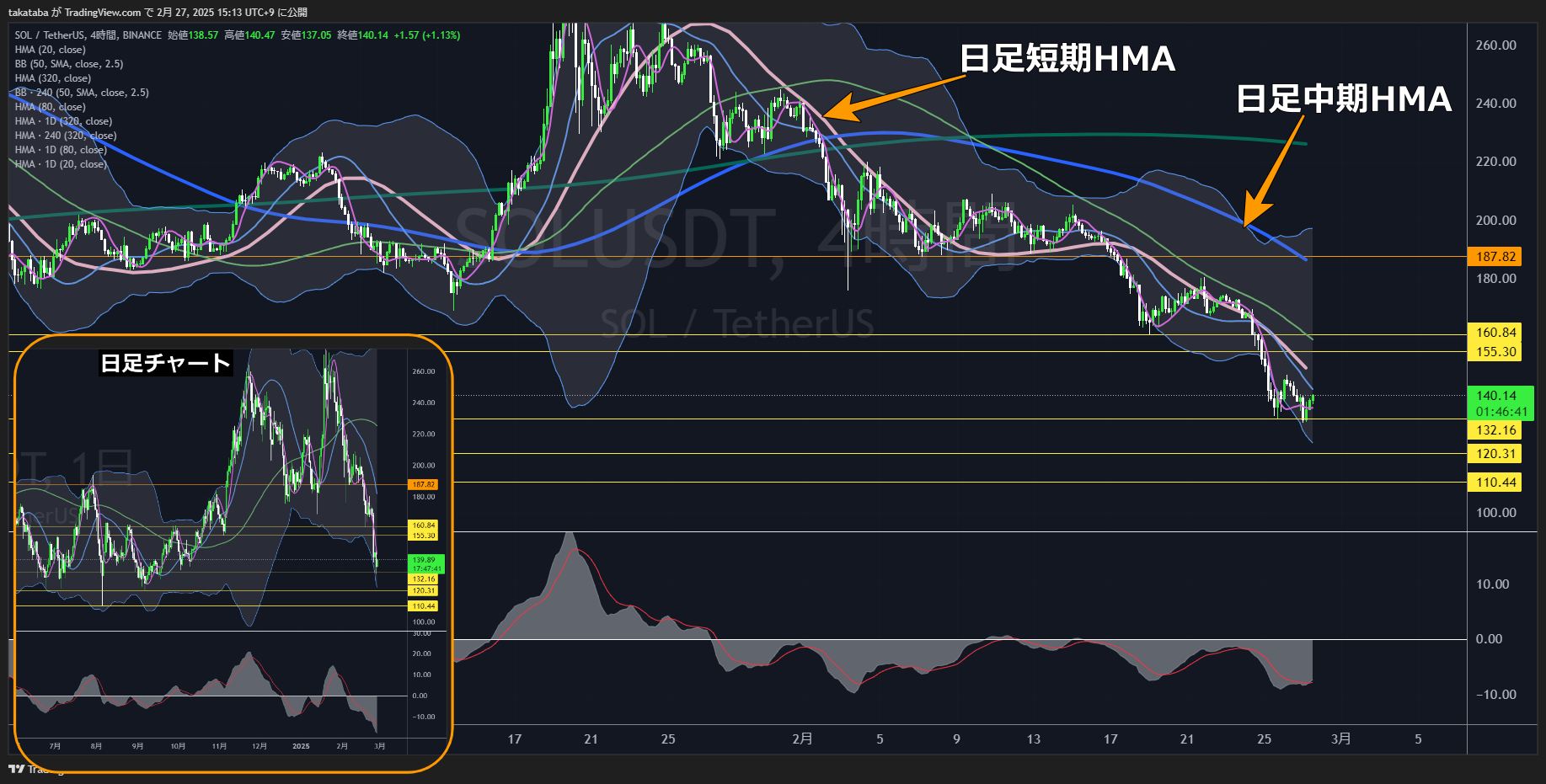The height and width of the screenshot is (784, 1546).
Task: Select the HMA · 1D (320, close) legend row
Action: [x=63, y=121]
